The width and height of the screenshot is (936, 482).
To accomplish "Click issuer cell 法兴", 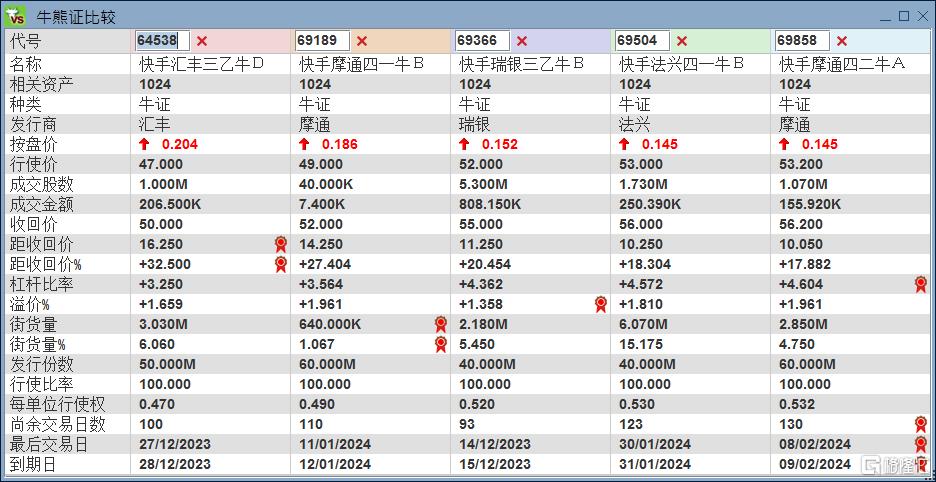I will pyautogui.click(x=635, y=124).
